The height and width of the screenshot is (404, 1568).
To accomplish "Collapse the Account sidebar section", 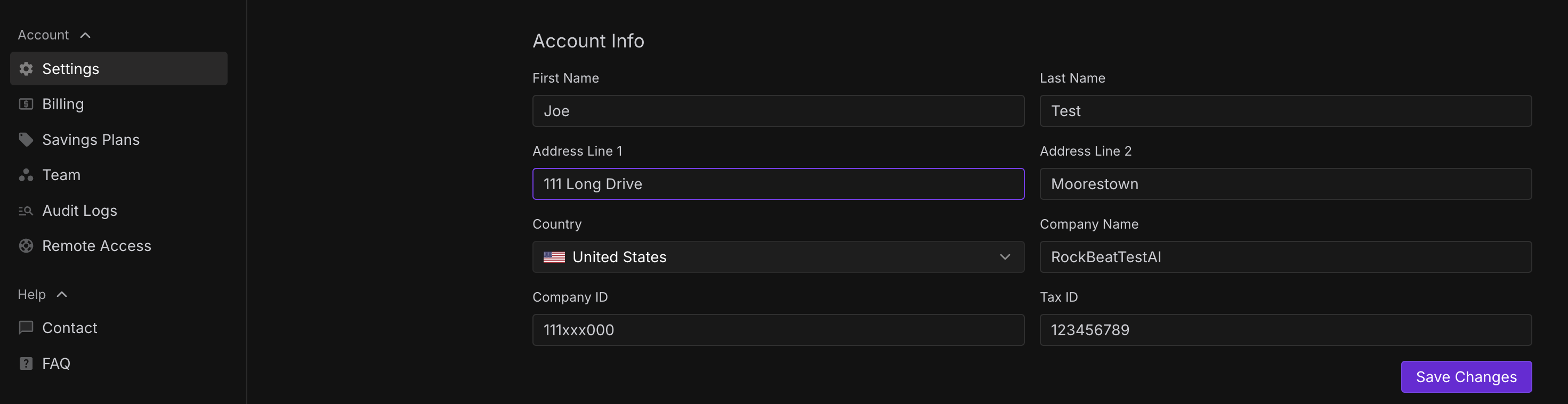I will pos(85,35).
